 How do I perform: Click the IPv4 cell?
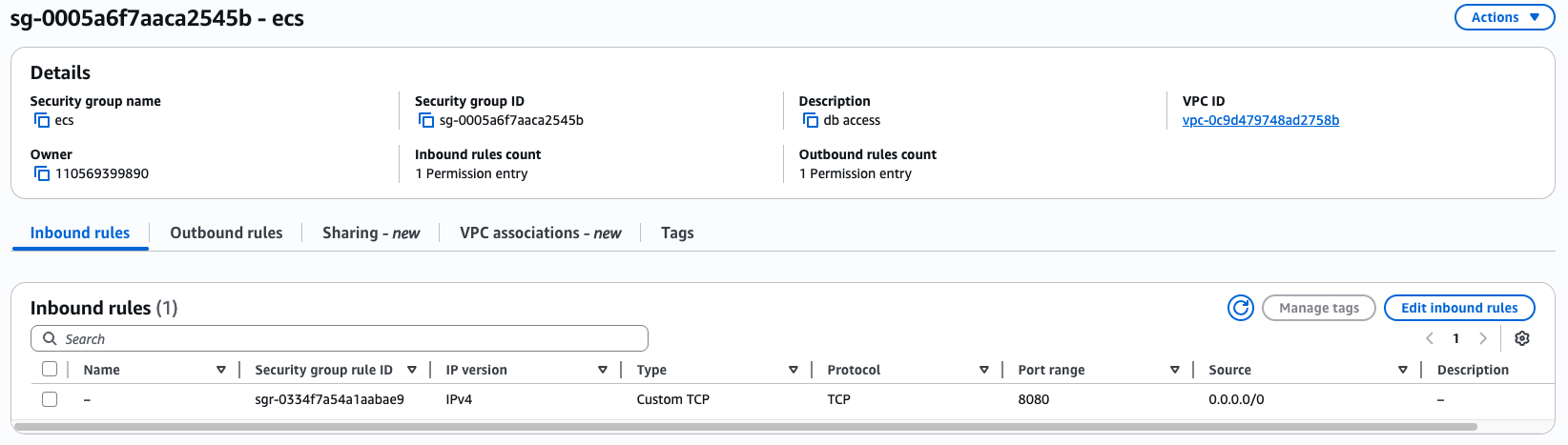click(x=459, y=399)
